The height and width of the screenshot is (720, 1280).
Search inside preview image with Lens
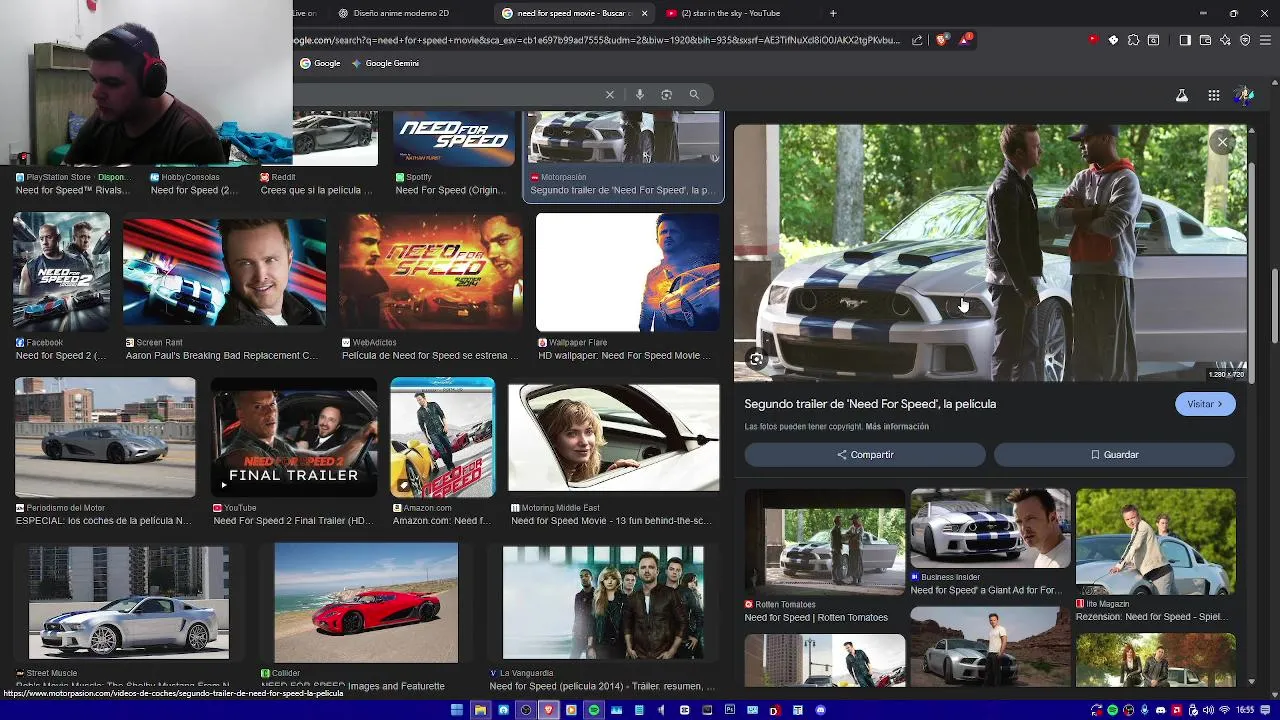(x=757, y=359)
